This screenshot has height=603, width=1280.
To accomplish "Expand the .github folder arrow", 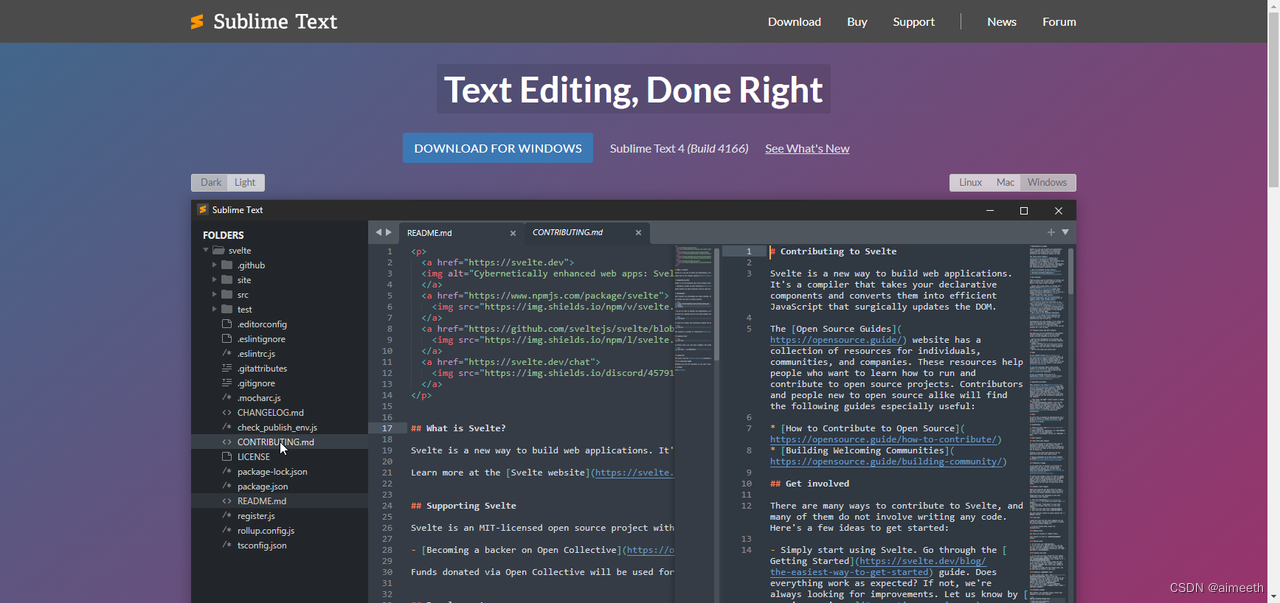I will [214, 265].
